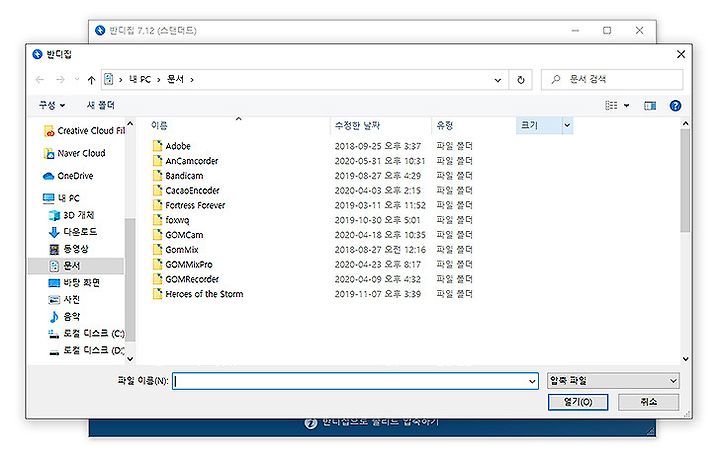Open 크기 column filter dropdown
This screenshot has height=455, width=720.
pyautogui.click(x=567, y=125)
